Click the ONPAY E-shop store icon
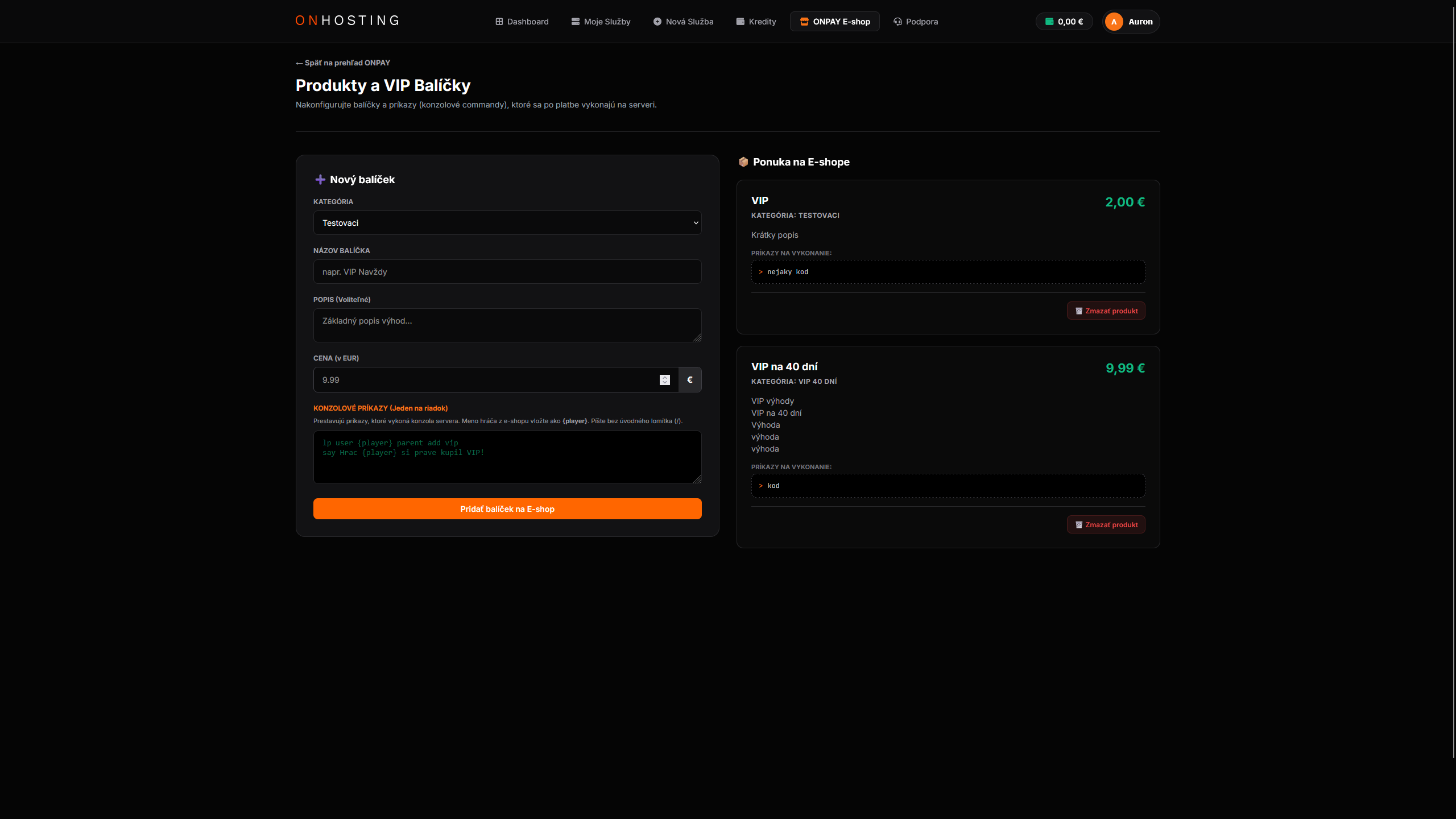Image resolution: width=1456 pixels, height=819 pixels. click(x=804, y=22)
